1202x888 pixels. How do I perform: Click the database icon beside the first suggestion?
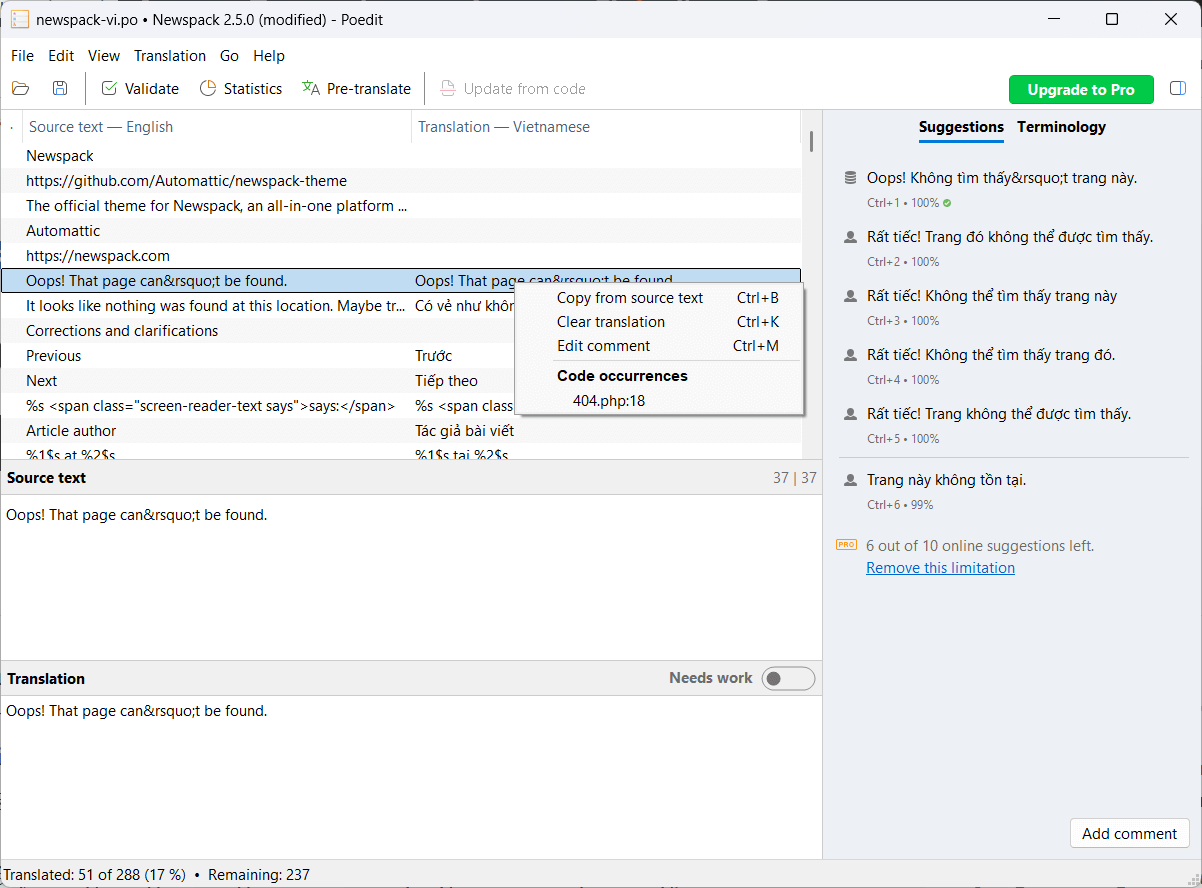(x=851, y=178)
